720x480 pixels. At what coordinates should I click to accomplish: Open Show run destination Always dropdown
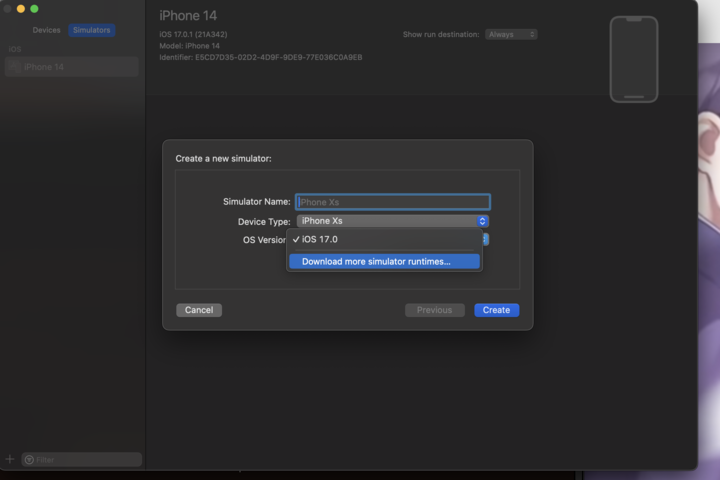[511, 34]
